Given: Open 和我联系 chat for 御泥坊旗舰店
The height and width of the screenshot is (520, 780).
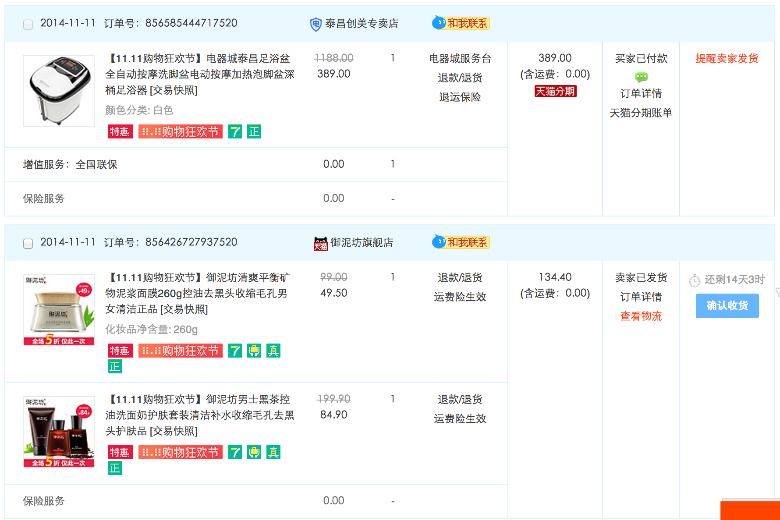Looking at the screenshot, I should pos(461,242).
